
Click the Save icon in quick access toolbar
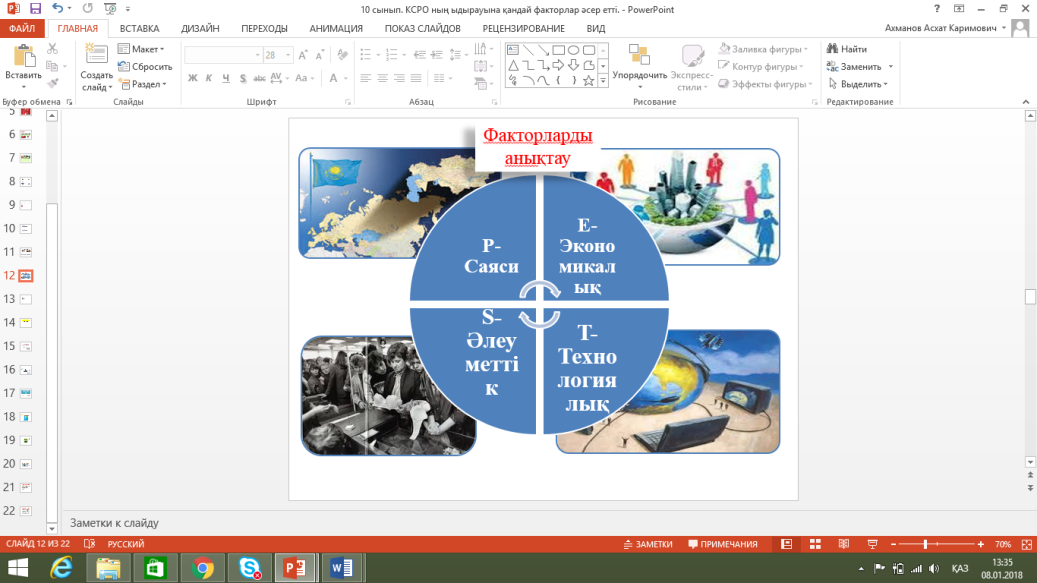tap(36, 8)
